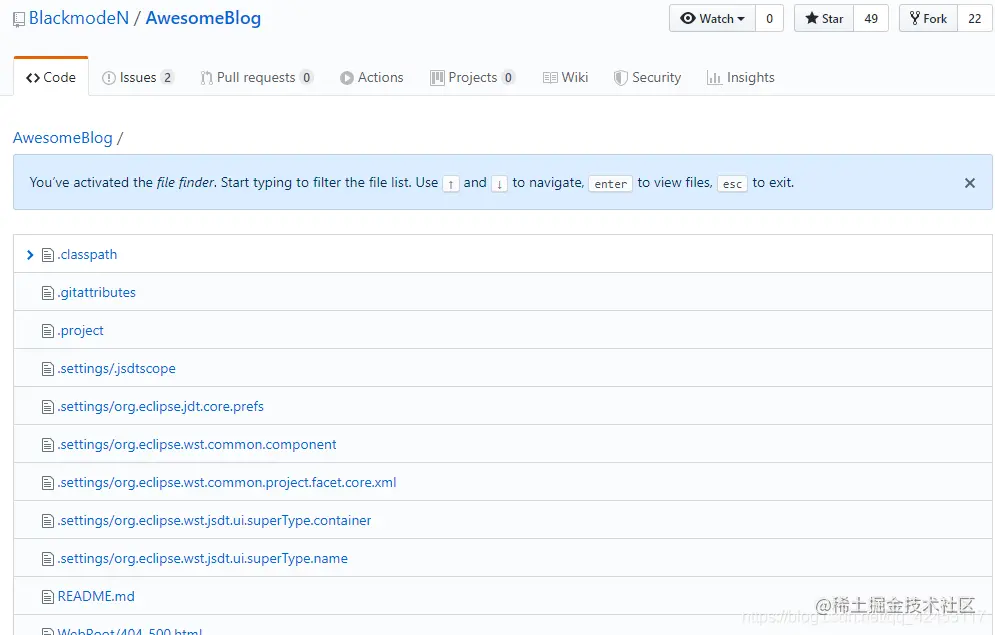Click the repository book icon beside BlackmodeN
The image size is (995, 635).
pos(19,20)
